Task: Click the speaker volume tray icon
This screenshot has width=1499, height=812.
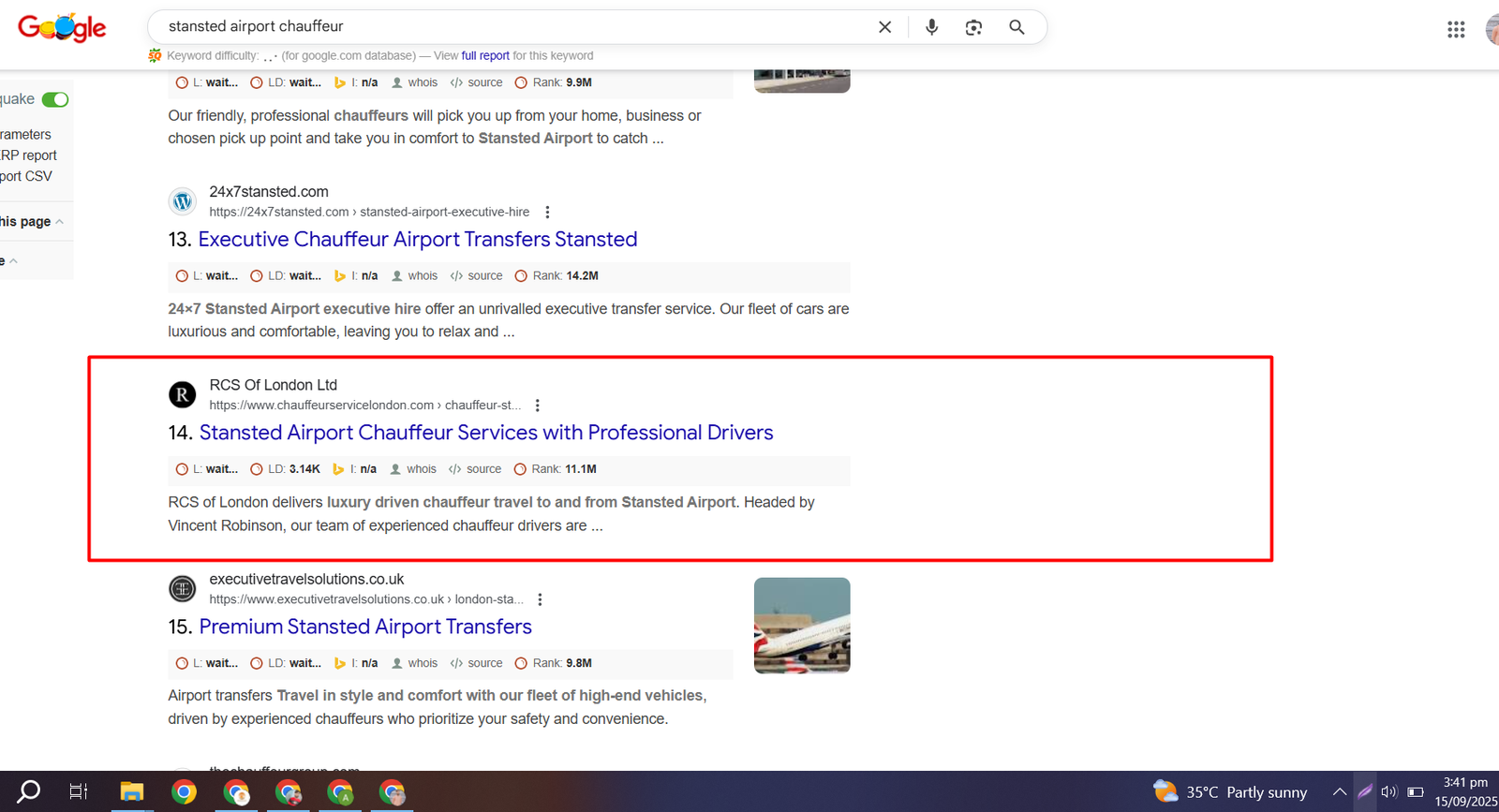Action: click(1388, 792)
